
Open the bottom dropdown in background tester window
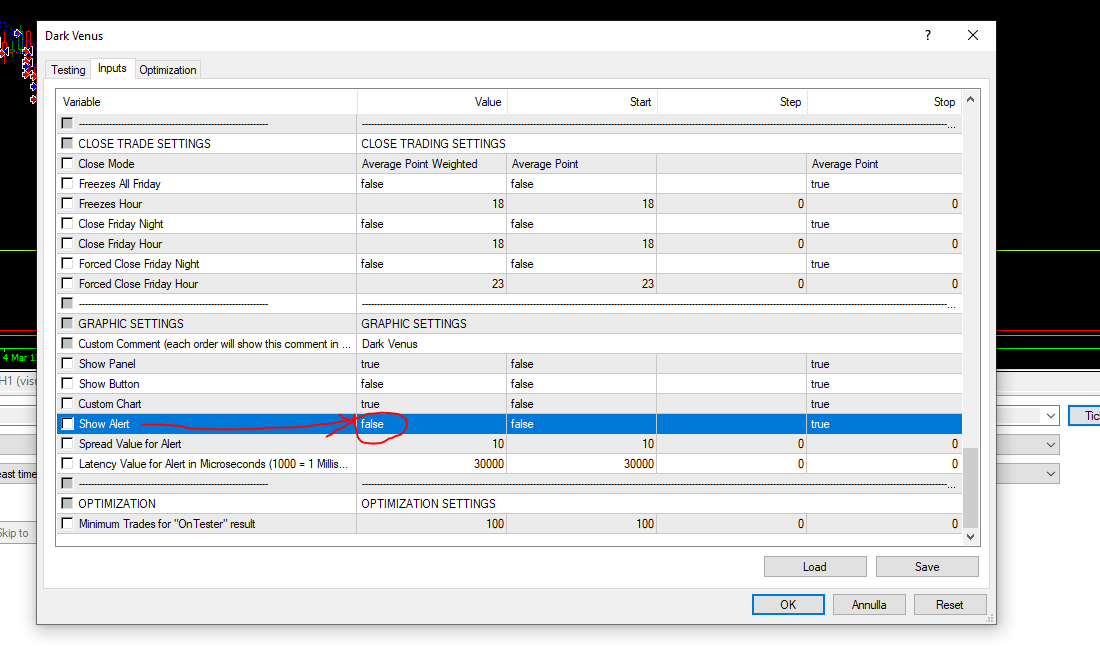coord(1050,473)
